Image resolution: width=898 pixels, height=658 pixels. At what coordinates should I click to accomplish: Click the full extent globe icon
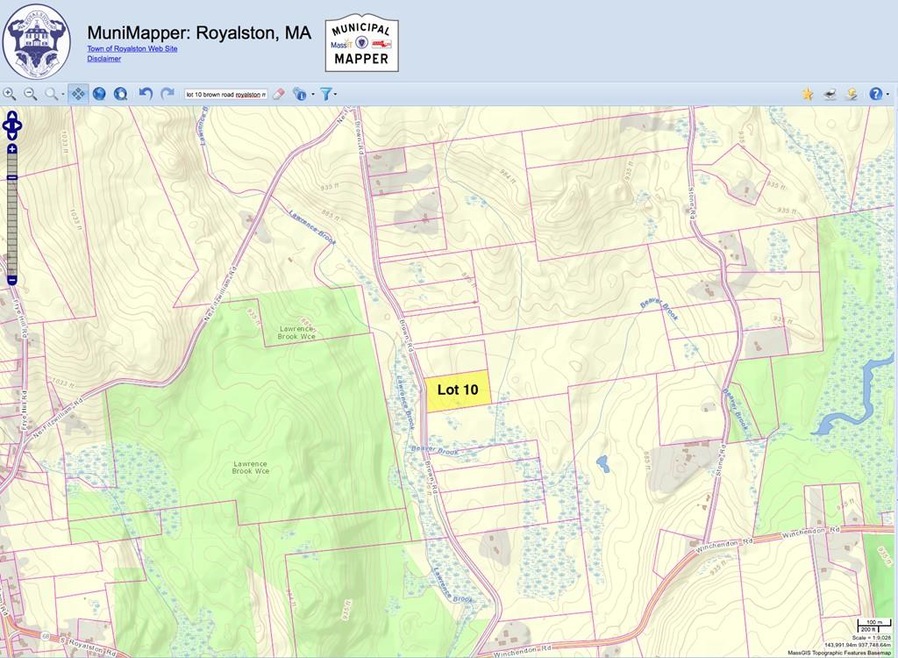coord(99,94)
